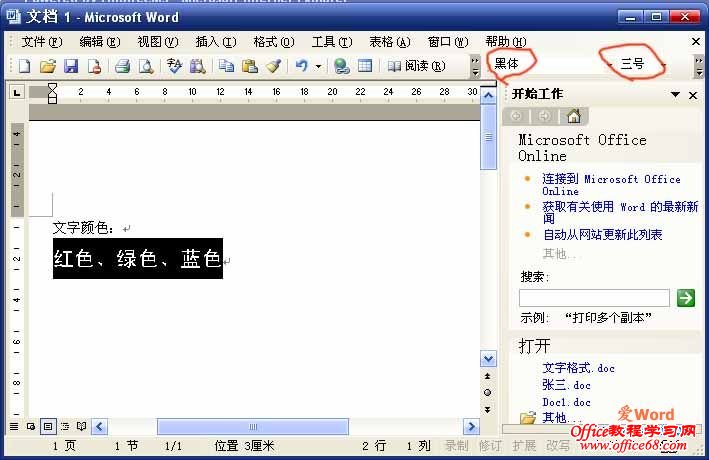Open the Research tool icon

(198, 66)
